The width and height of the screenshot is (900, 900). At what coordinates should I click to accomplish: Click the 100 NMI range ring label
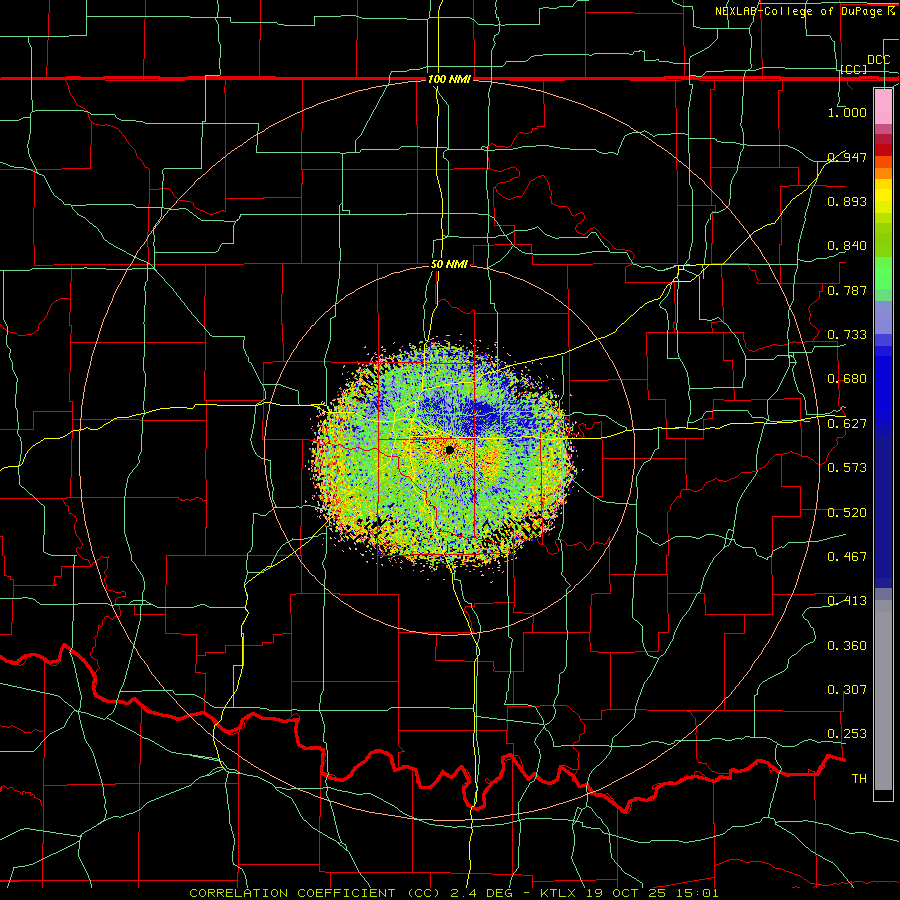[449, 79]
